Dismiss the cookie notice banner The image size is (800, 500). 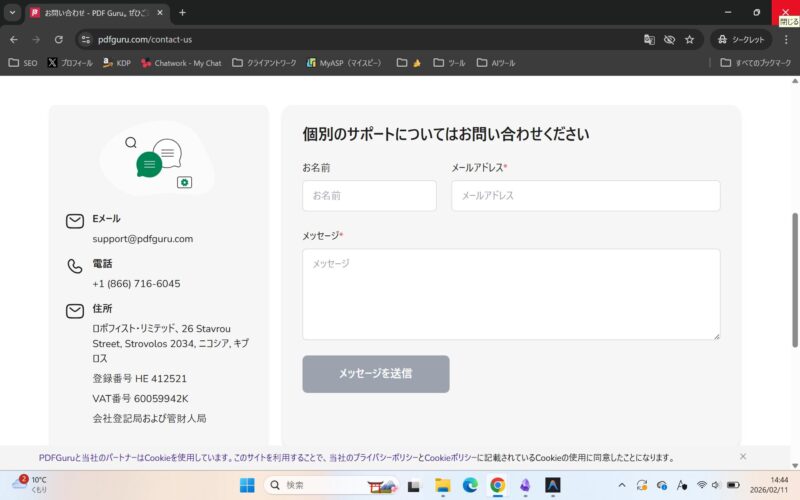743,456
